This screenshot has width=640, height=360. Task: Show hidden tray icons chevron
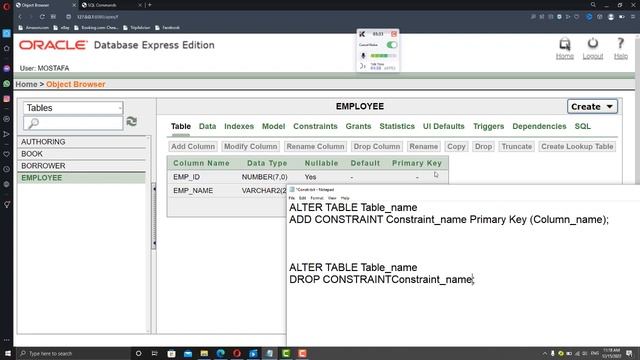(544, 353)
